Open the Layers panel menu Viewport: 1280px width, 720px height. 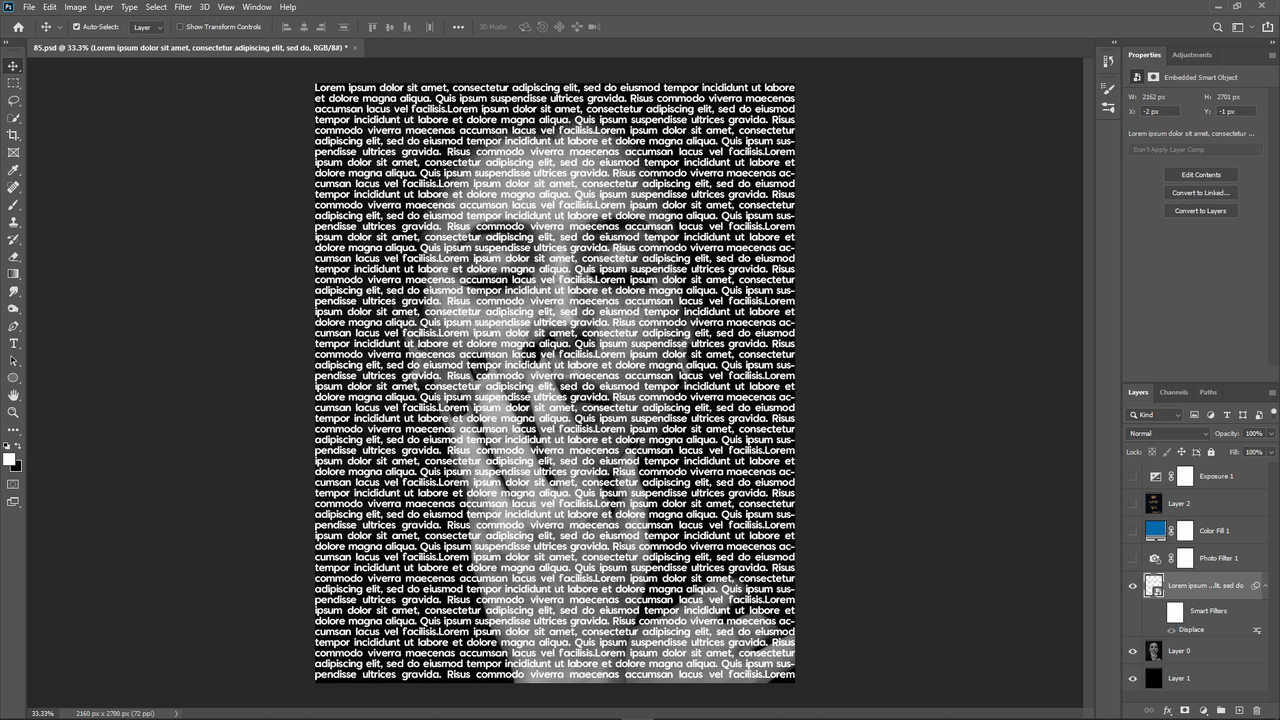1272,392
